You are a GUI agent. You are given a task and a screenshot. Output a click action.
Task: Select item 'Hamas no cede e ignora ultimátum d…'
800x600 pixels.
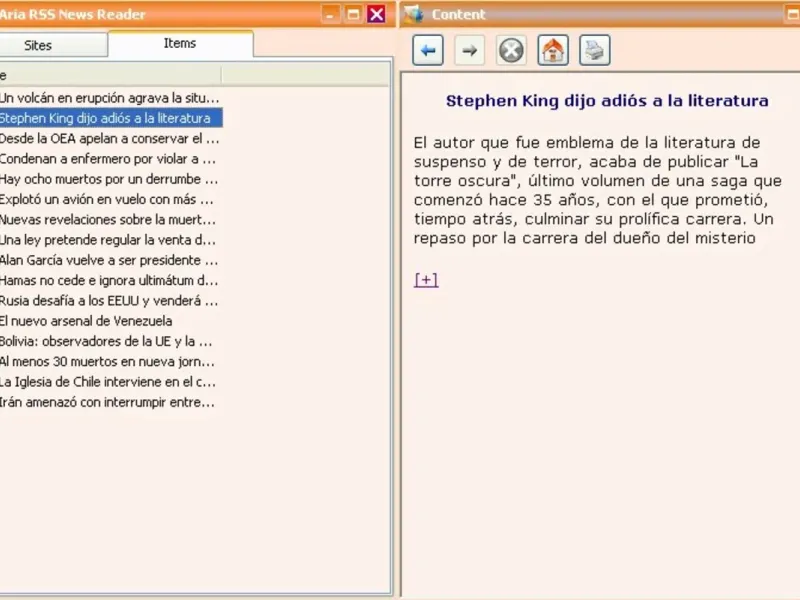pos(111,280)
